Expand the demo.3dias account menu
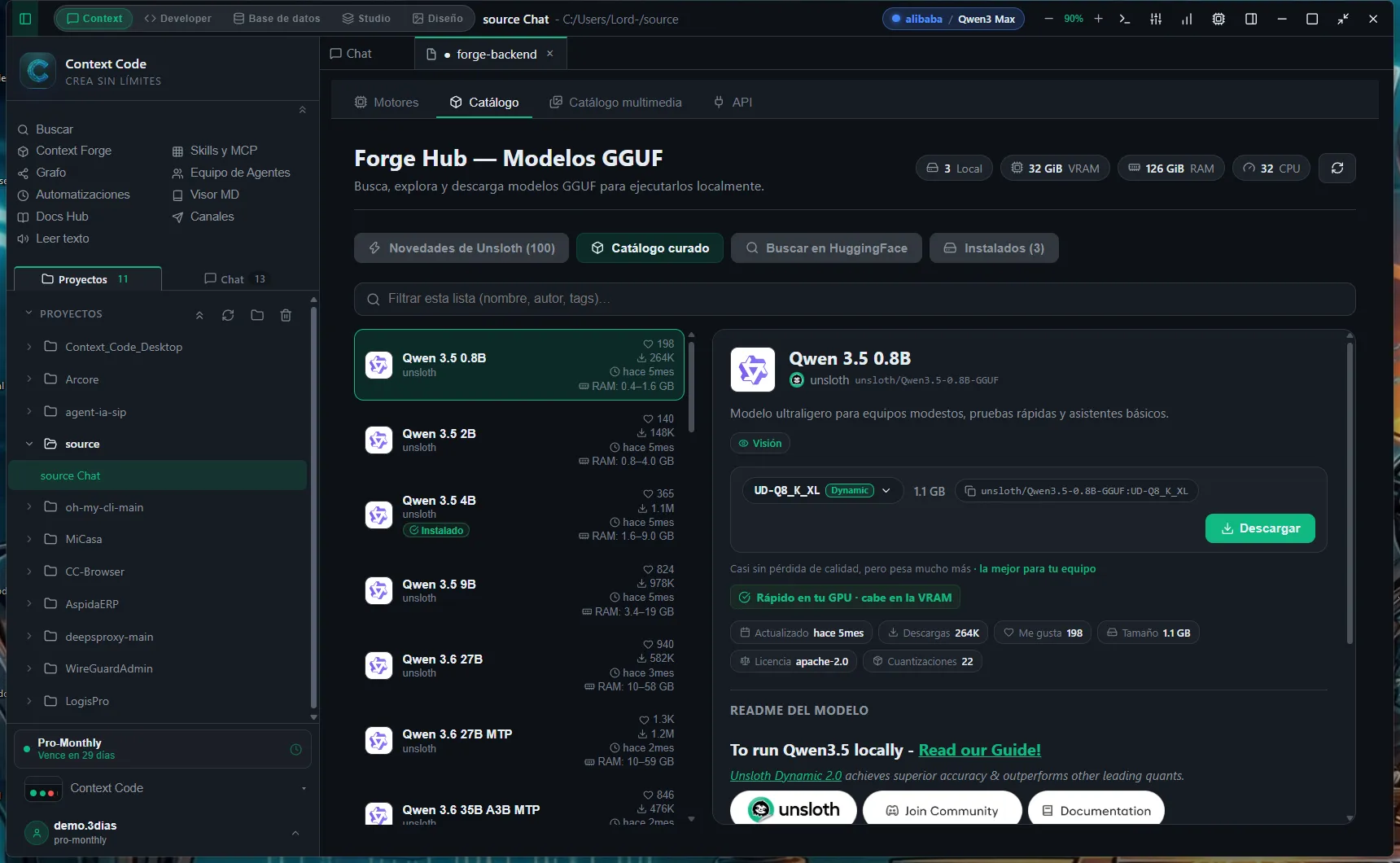Viewport: 1400px width, 863px height. pos(295,833)
